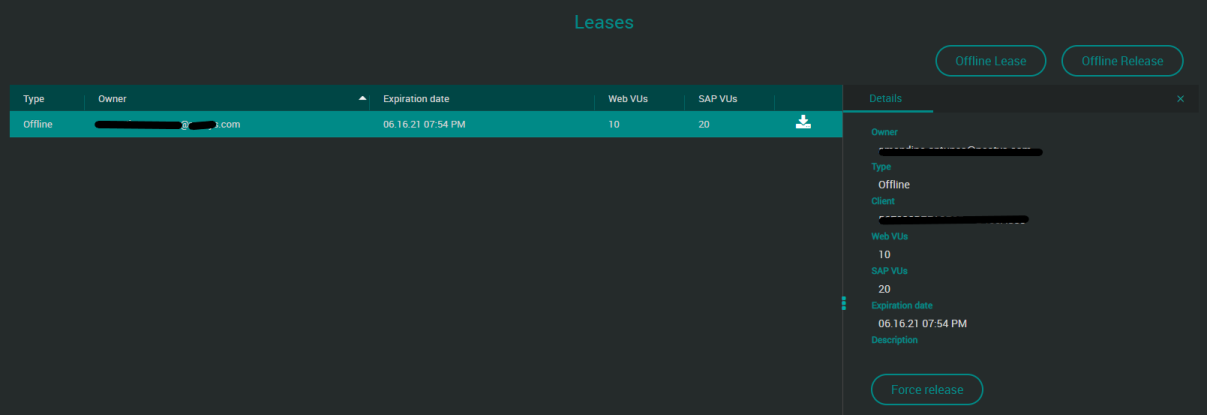The height and width of the screenshot is (415, 1207).
Task: Sort by Expiration date column header
Action: point(416,99)
